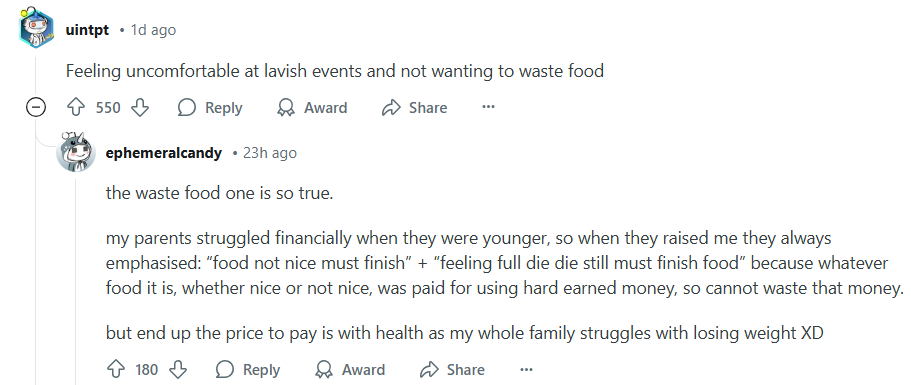911x385 pixels.
Task: Open more options on ephemeralcandy's reply
Action: point(526,369)
